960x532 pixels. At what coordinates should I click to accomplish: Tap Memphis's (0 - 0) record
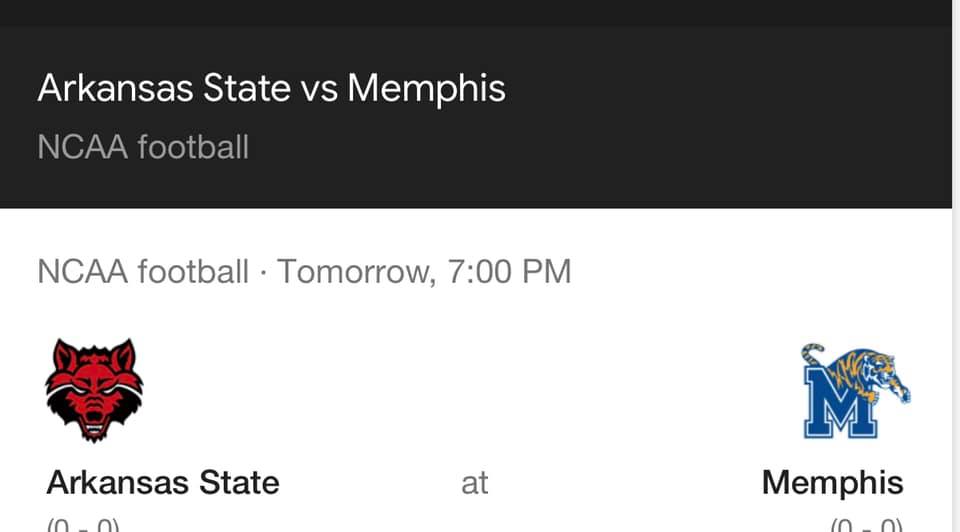click(x=866, y=525)
